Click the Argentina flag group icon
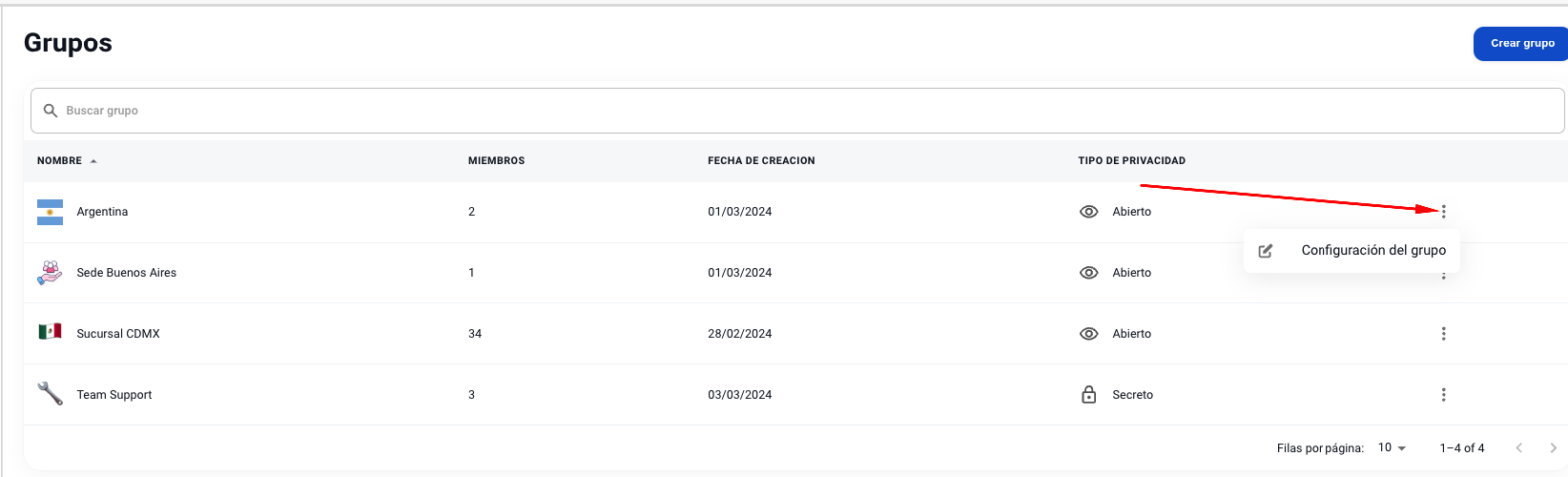Viewport: 1568px width, 477px height. (50, 212)
